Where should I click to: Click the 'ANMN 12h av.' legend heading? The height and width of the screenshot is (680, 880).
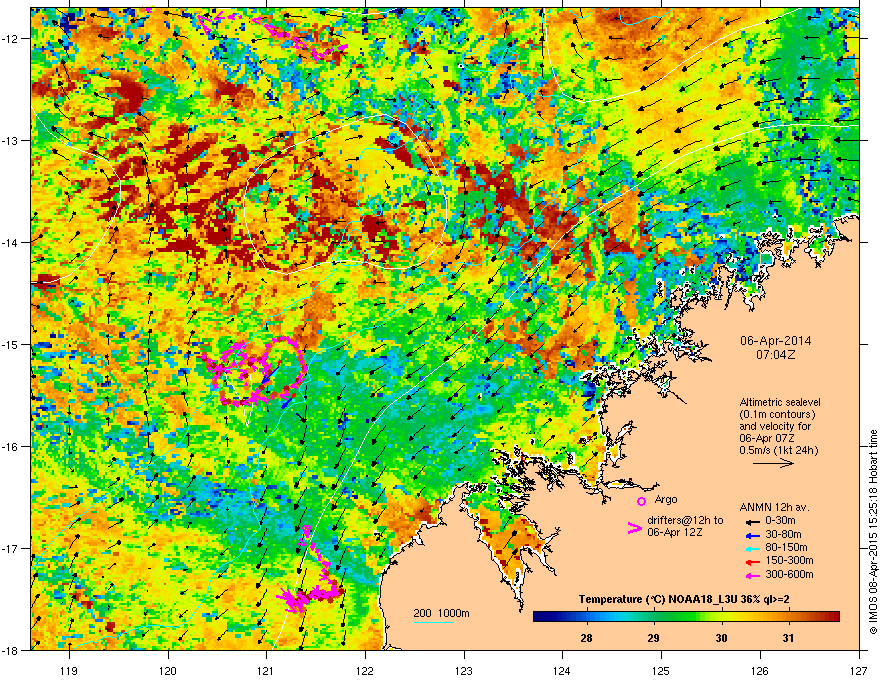coord(774,507)
